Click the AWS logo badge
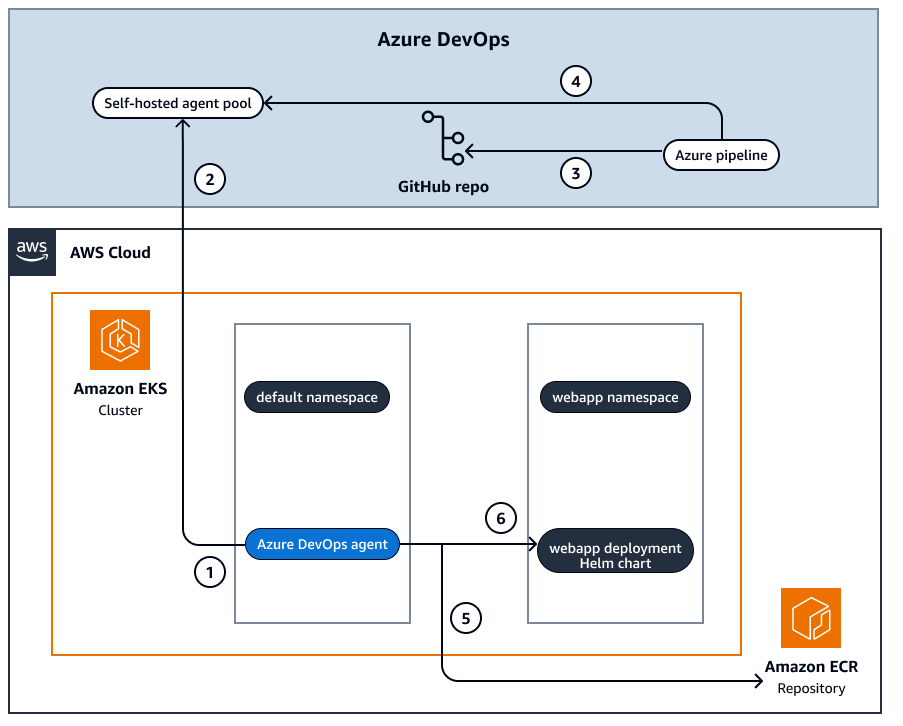Image resolution: width=903 pixels, height=726 pixels. point(31,253)
